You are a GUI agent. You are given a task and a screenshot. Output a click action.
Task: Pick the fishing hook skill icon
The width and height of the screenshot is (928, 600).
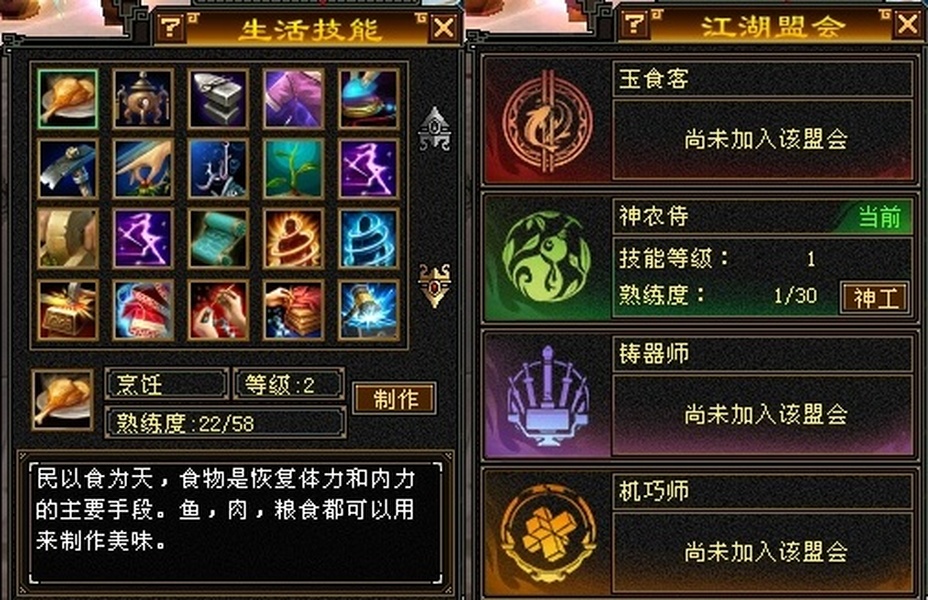(x=218, y=169)
